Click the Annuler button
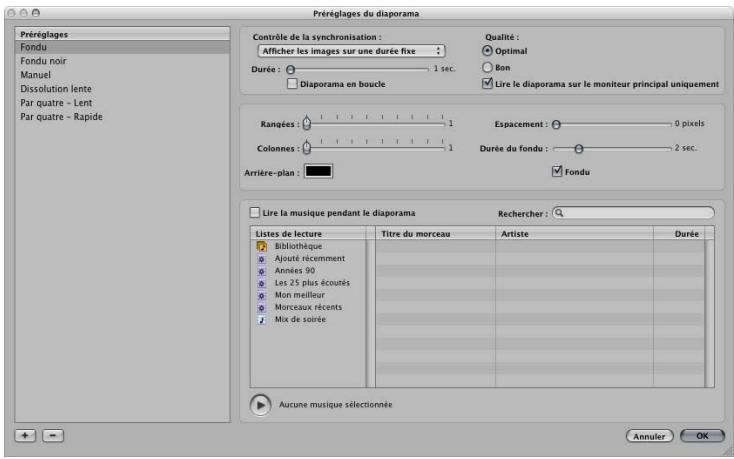The height and width of the screenshot is (459, 734). click(x=649, y=436)
